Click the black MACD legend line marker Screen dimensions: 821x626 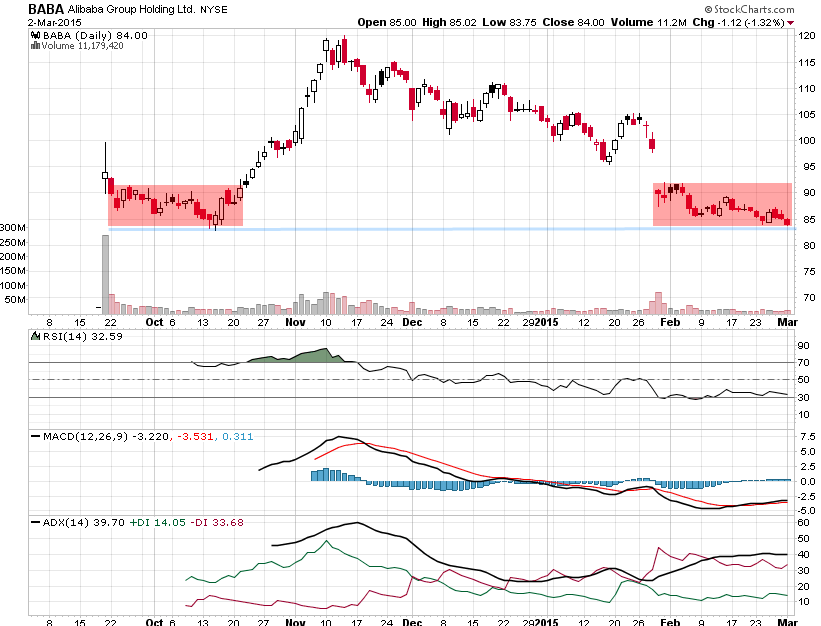click(36, 436)
